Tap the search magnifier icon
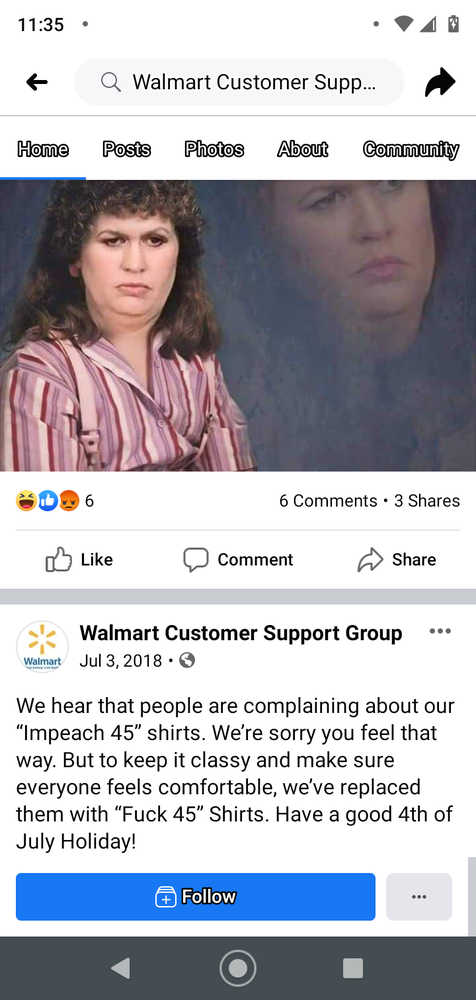 (111, 82)
